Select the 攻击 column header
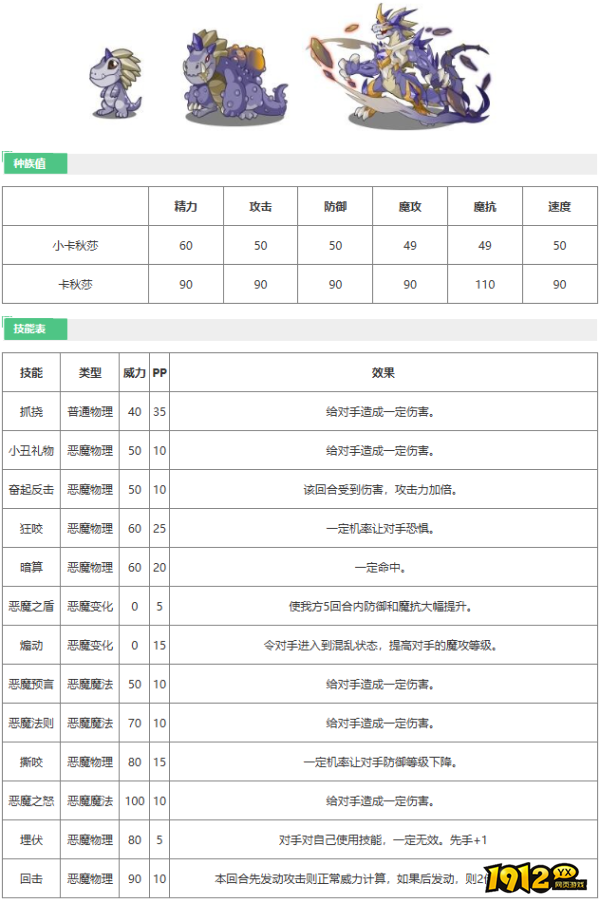 pyautogui.click(x=260, y=207)
